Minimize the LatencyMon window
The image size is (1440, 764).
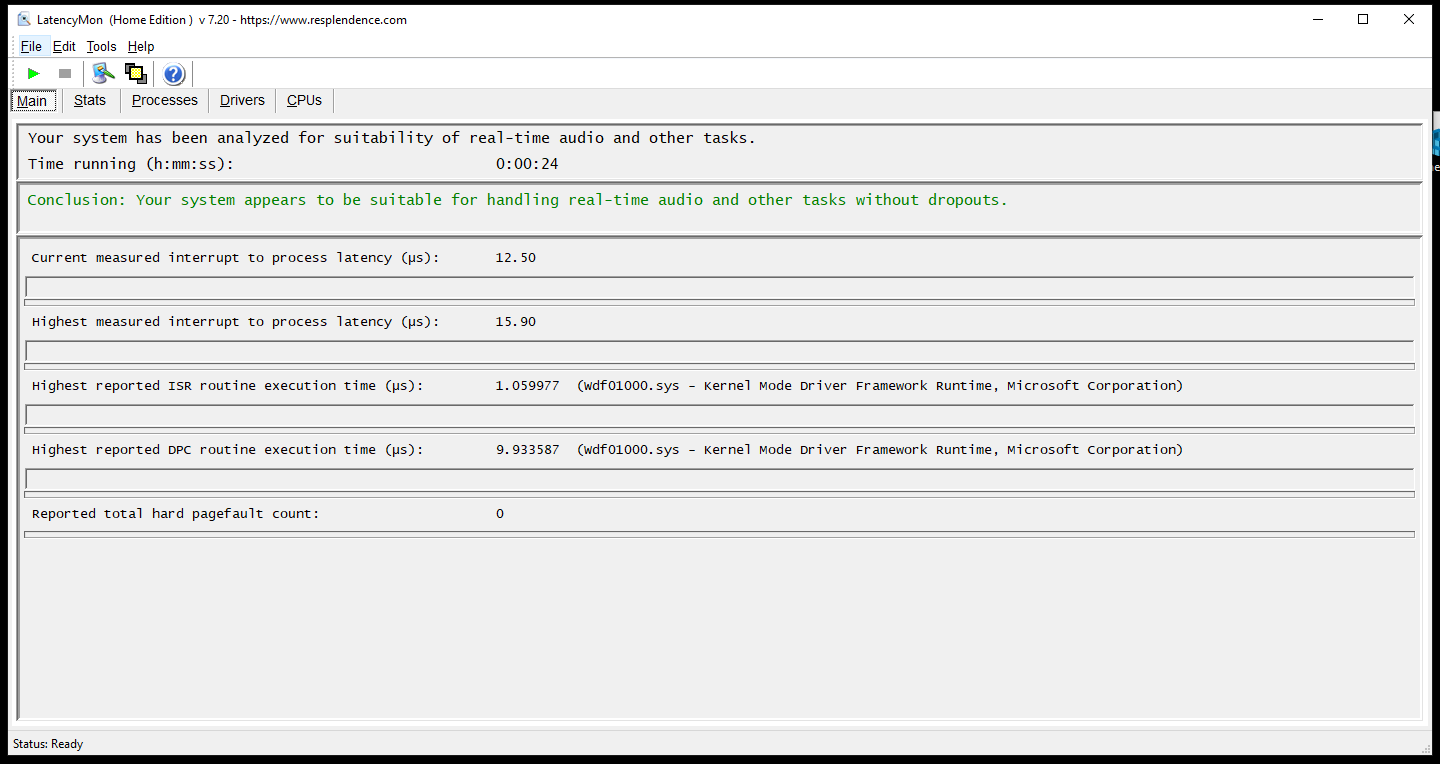pyautogui.click(x=1317, y=19)
